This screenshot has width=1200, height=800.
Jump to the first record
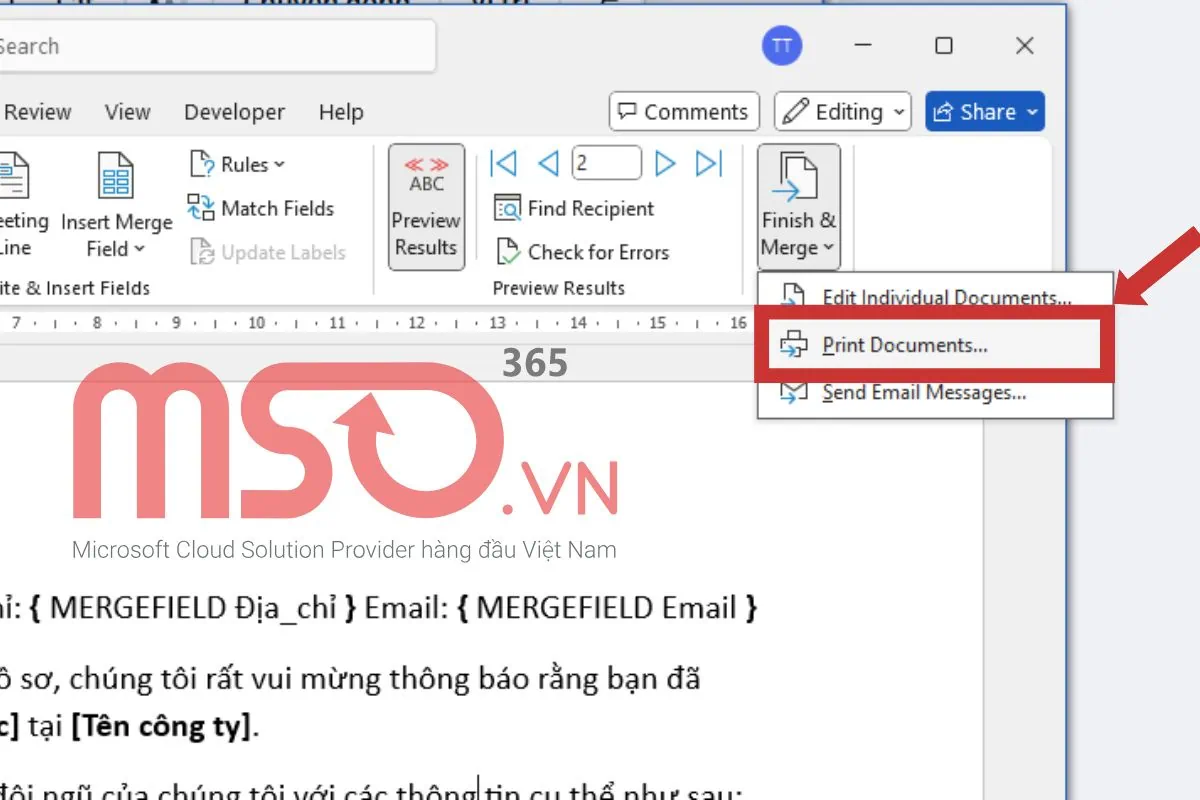click(503, 163)
